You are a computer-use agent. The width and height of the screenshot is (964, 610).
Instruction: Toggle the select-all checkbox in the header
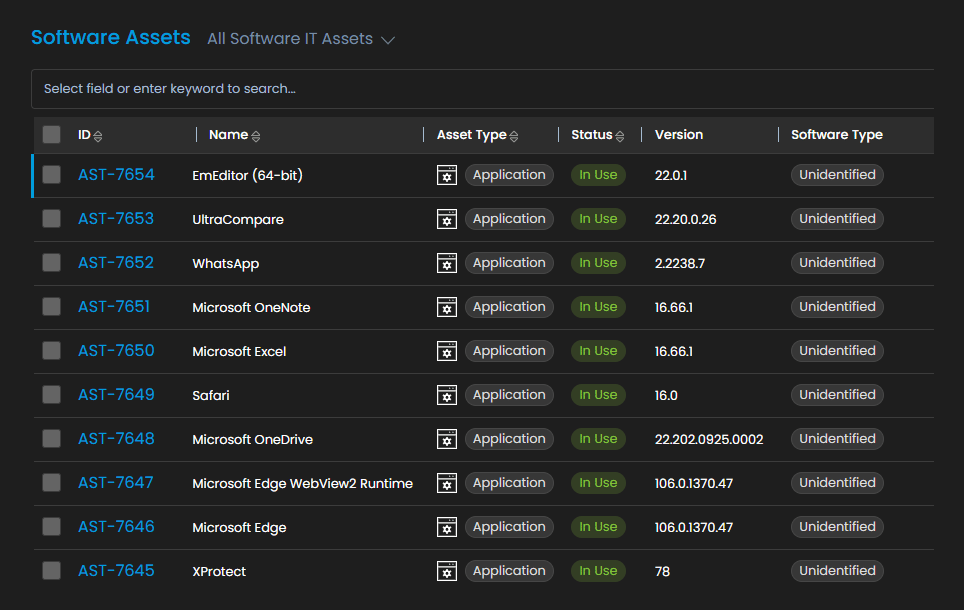pyautogui.click(x=52, y=135)
